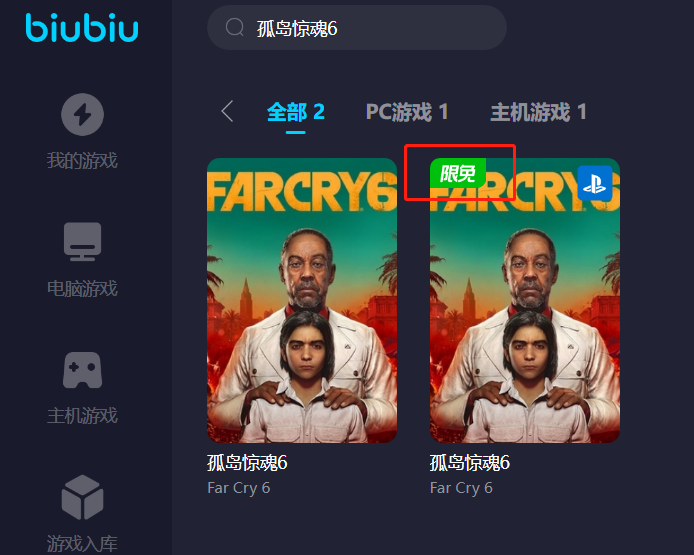Click the PlayStation badge on second cover
This screenshot has height=555, width=694.
tap(594, 183)
